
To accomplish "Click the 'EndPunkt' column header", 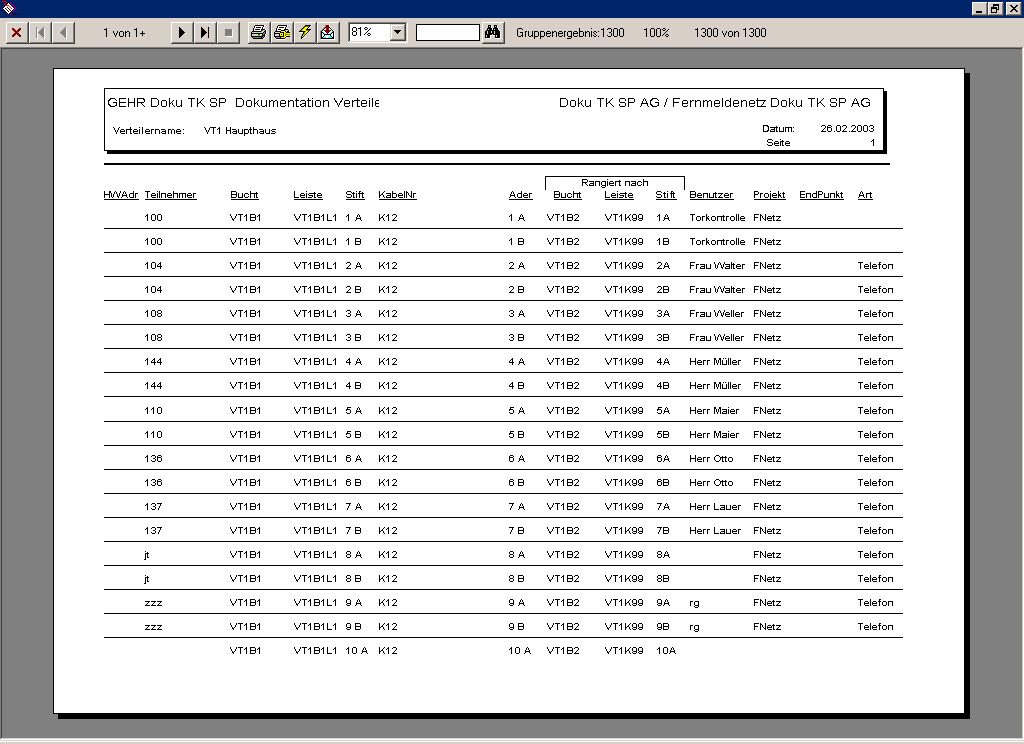I will [822, 195].
